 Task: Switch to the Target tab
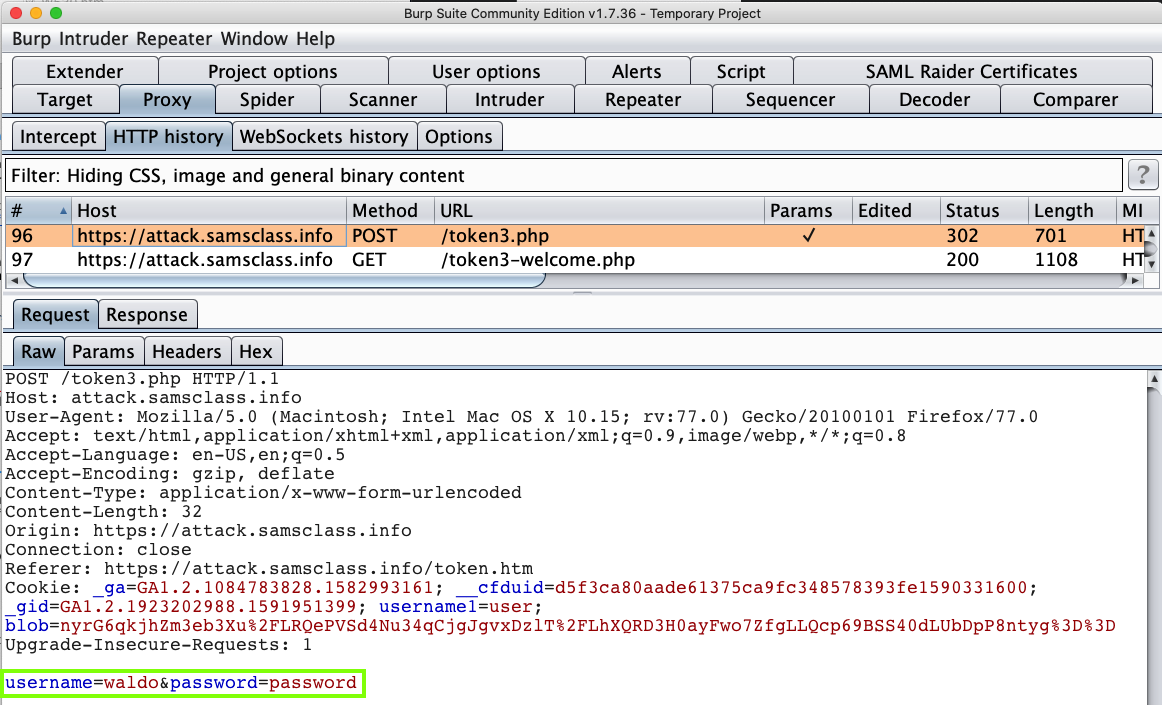point(65,99)
